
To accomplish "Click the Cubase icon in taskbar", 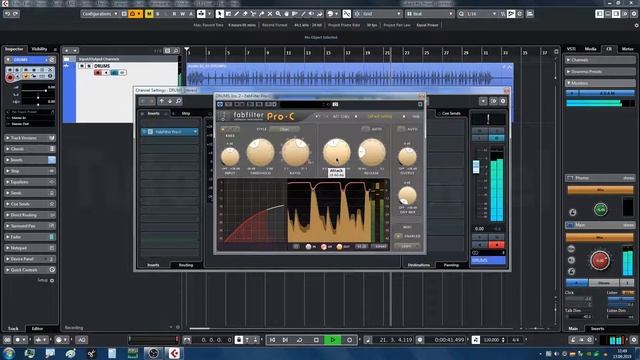I will tap(174, 353).
